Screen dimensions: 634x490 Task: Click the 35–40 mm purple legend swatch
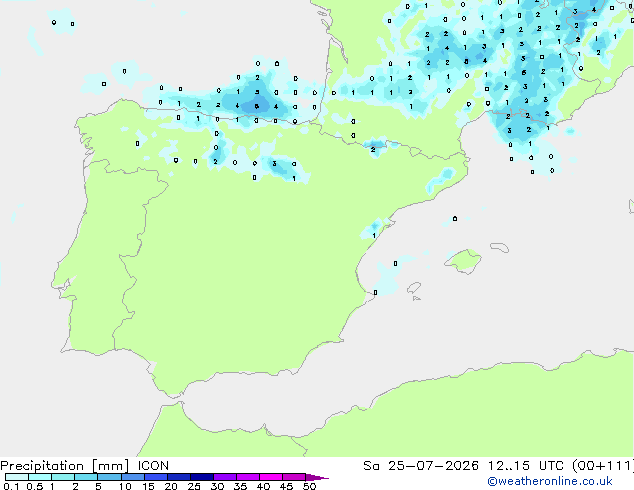tap(247, 477)
